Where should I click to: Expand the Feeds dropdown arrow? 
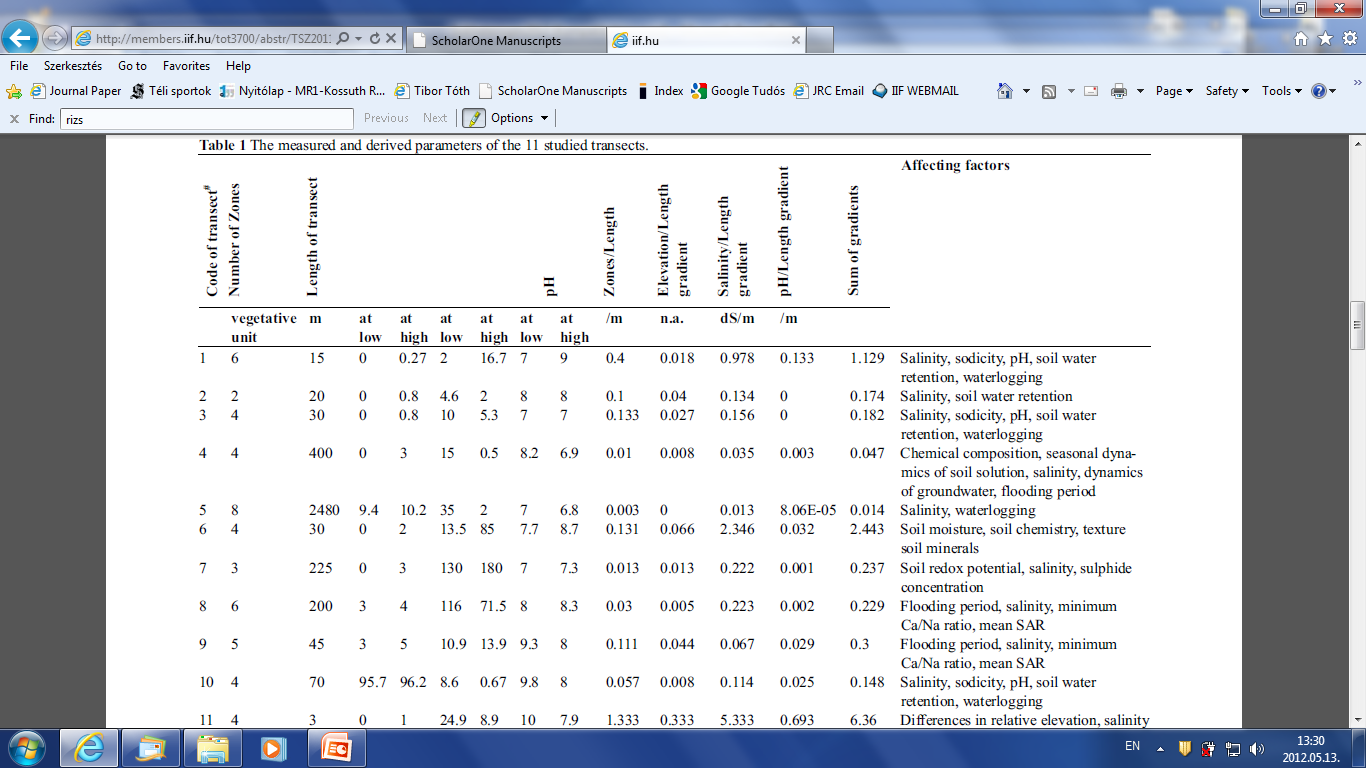1070,91
